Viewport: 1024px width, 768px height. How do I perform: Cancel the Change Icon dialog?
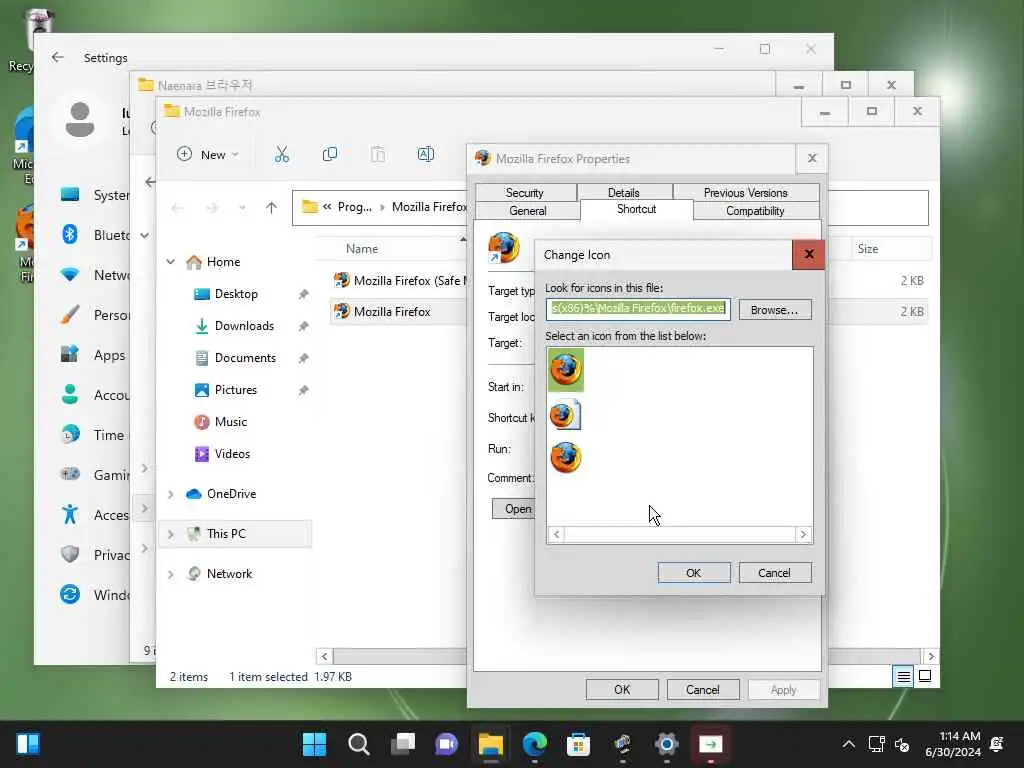tap(775, 573)
